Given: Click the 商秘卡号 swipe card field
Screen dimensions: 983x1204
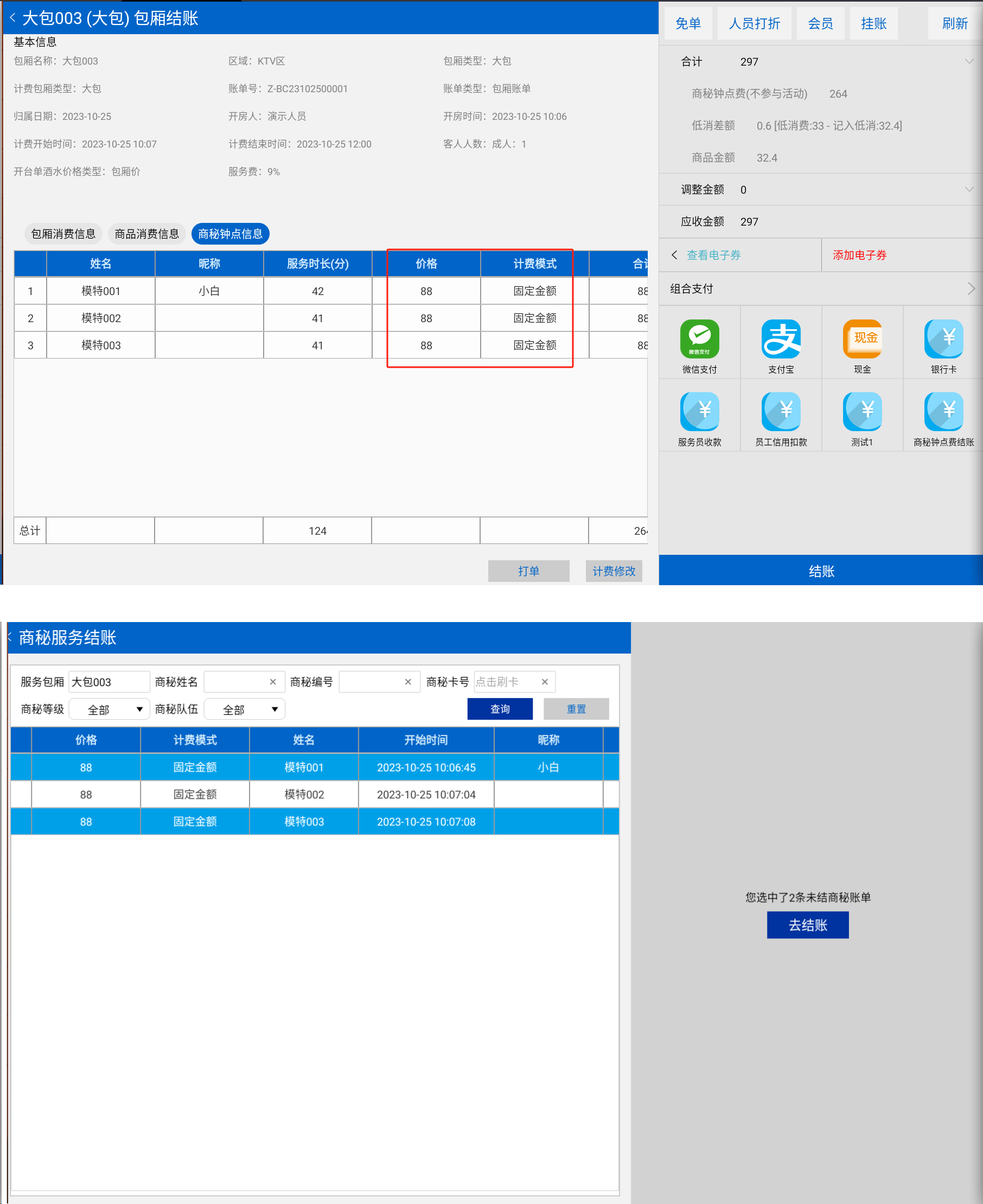Looking at the screenshot, I should click(x=514, y=682).
